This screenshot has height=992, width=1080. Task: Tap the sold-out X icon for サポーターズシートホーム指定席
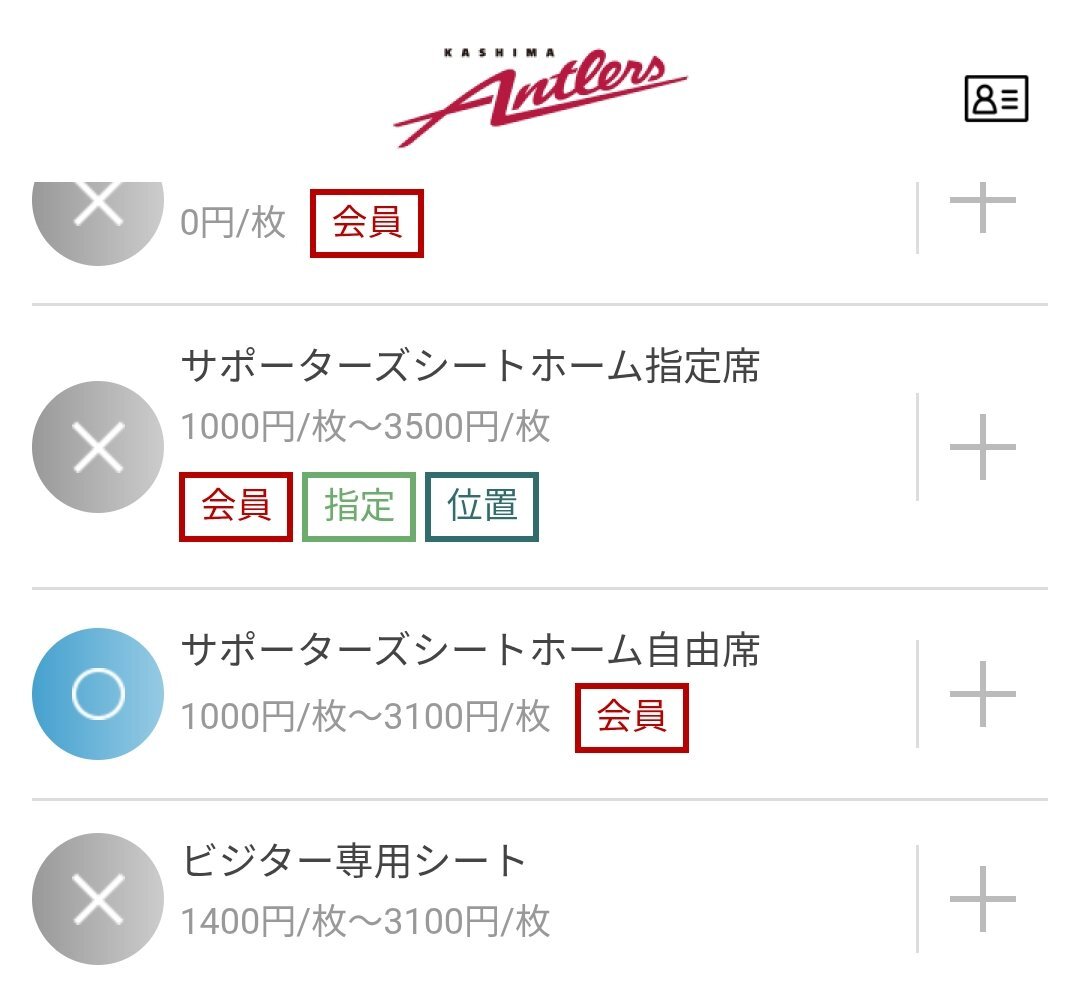click(x=98, y=447)
